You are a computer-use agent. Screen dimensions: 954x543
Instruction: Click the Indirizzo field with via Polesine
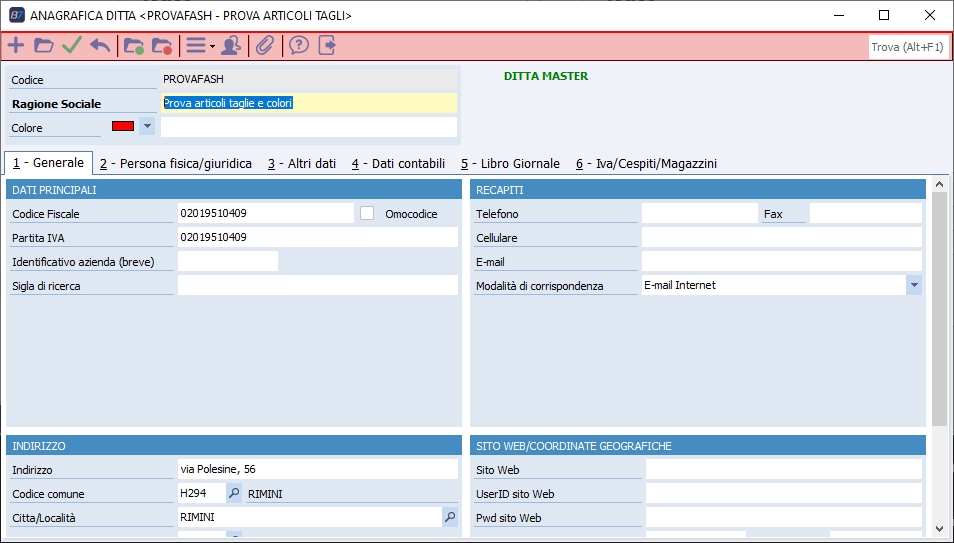(x=318, y=469)
